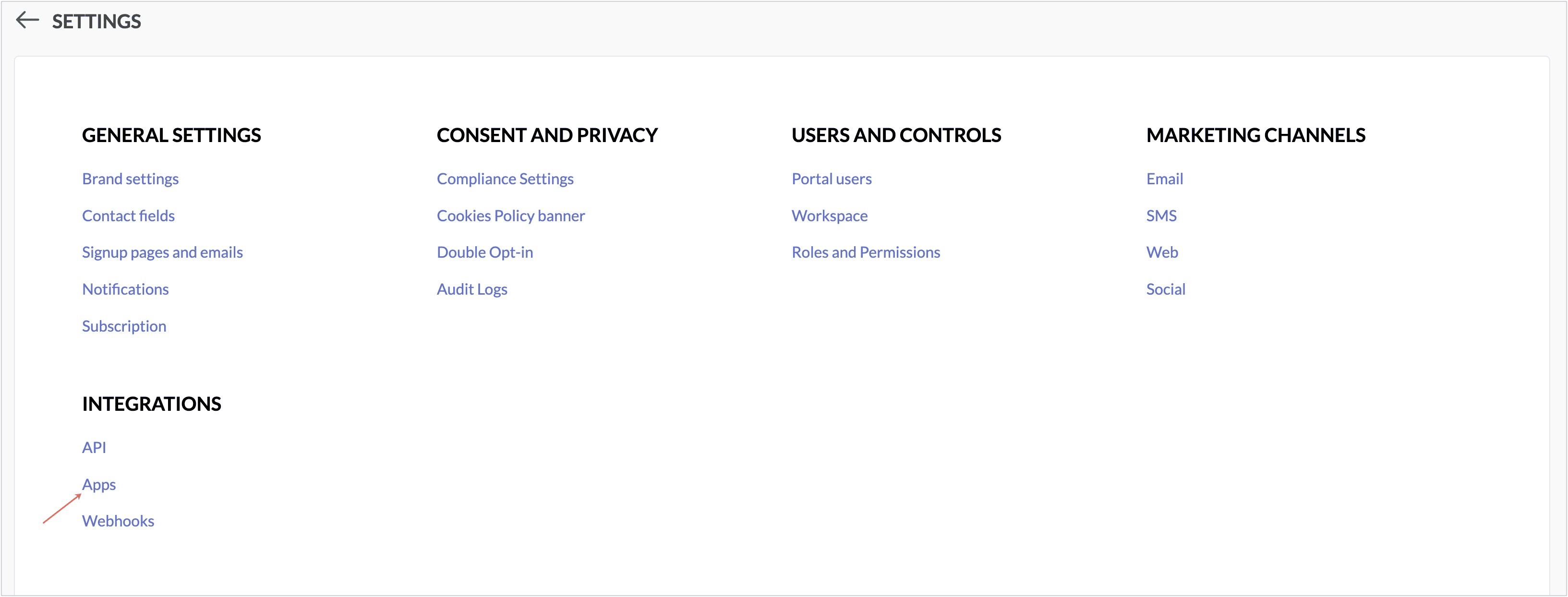Open Social channel settings

pyautogui.click(x=1166, y=289)
